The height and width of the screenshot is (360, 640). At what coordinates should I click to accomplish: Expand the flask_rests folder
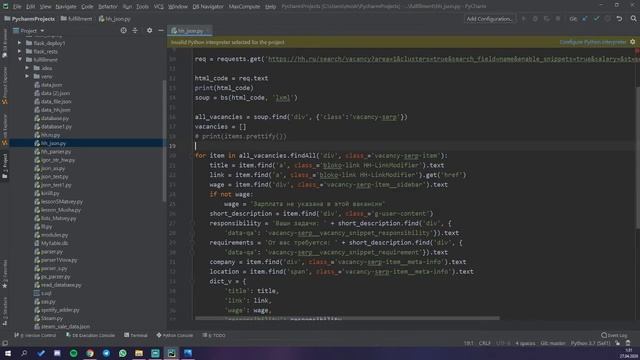(20, 51)
